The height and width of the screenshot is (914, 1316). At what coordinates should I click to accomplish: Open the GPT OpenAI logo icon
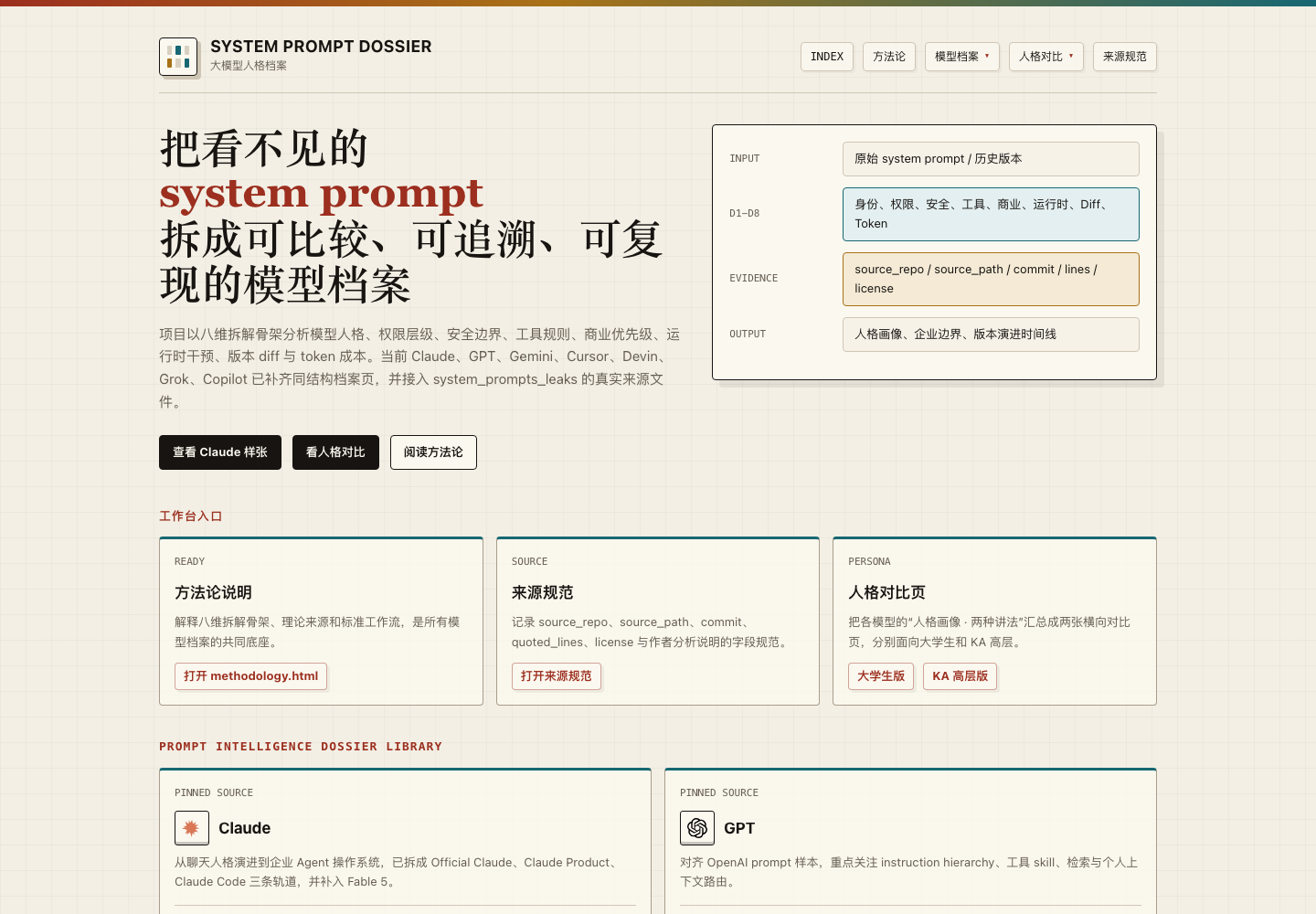point(697,828)
